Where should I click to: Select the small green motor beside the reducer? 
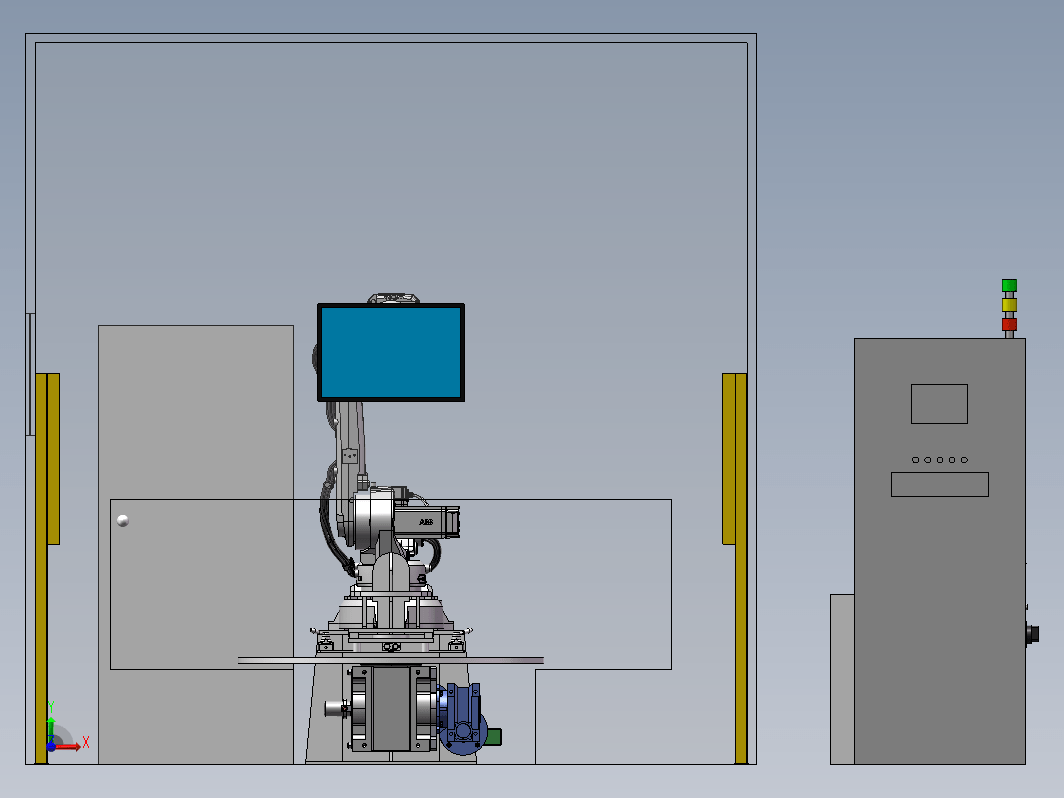(x=494, y=737)
